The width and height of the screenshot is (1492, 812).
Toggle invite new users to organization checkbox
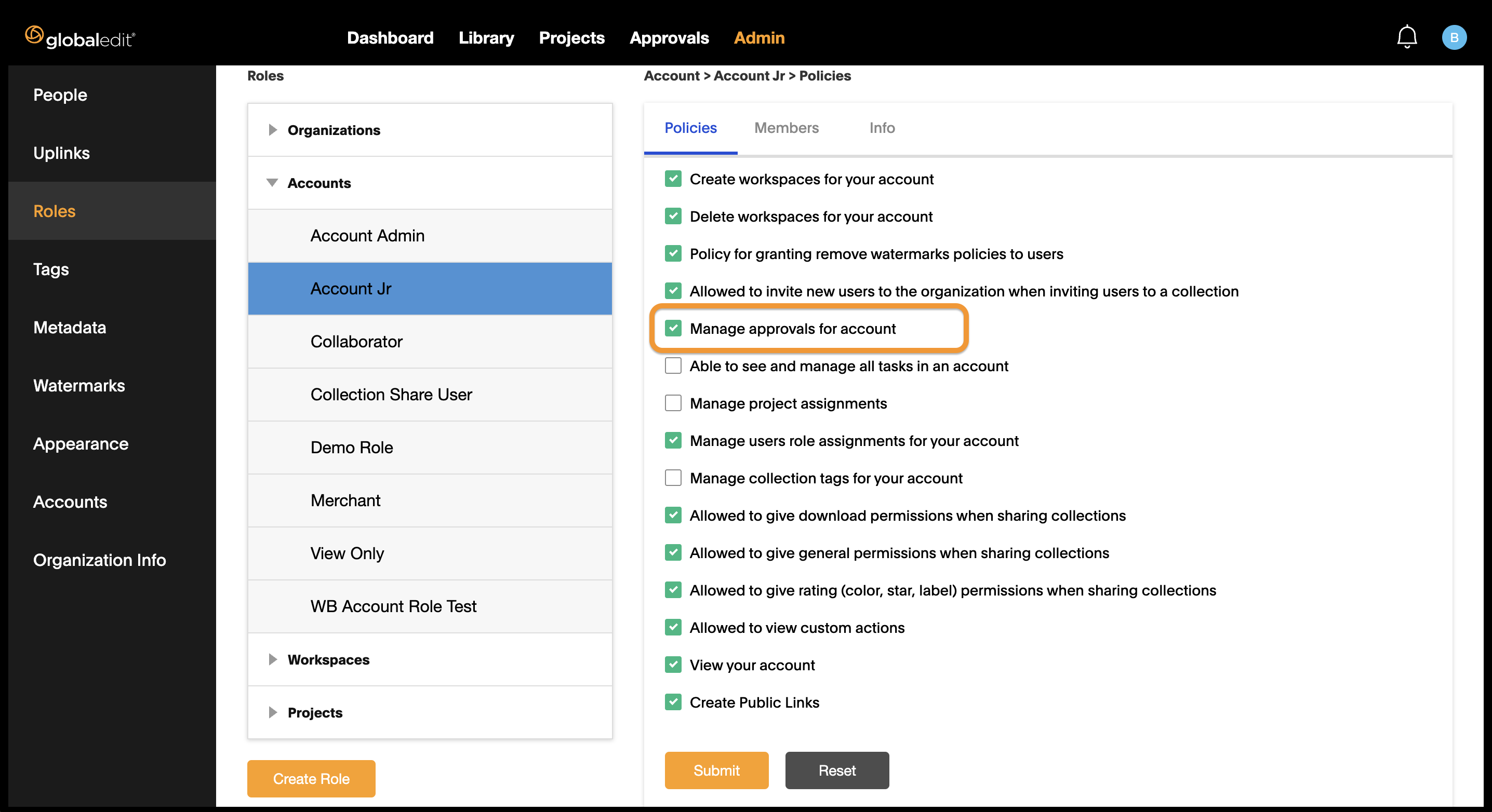click(673, 291)
